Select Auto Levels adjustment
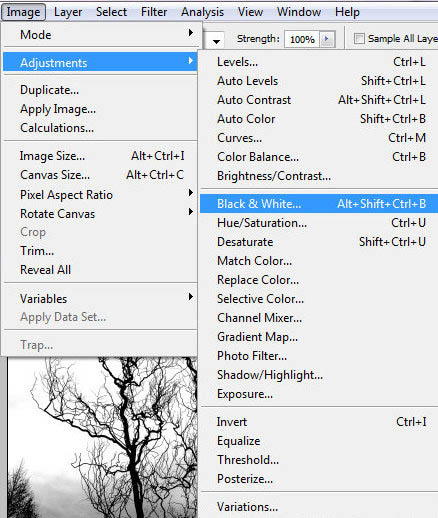Viewport: 438px width, 518px height. pos(319,81)
